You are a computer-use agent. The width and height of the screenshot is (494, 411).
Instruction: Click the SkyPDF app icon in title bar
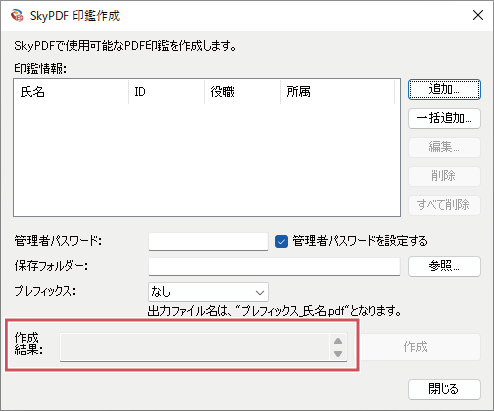(x=17, y=15)
